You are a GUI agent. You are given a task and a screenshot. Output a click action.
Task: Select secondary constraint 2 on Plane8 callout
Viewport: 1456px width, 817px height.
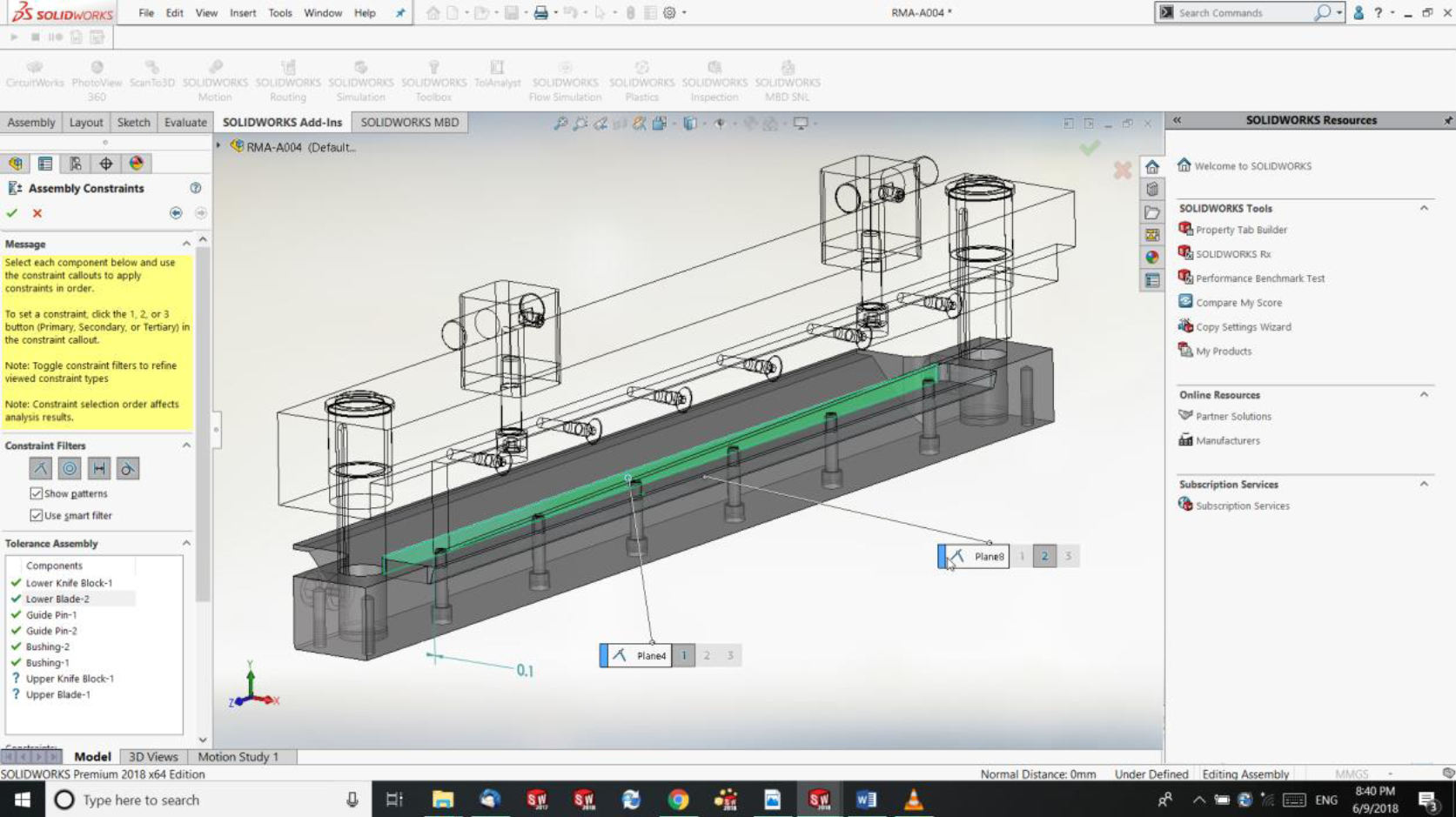point(1043,556)
